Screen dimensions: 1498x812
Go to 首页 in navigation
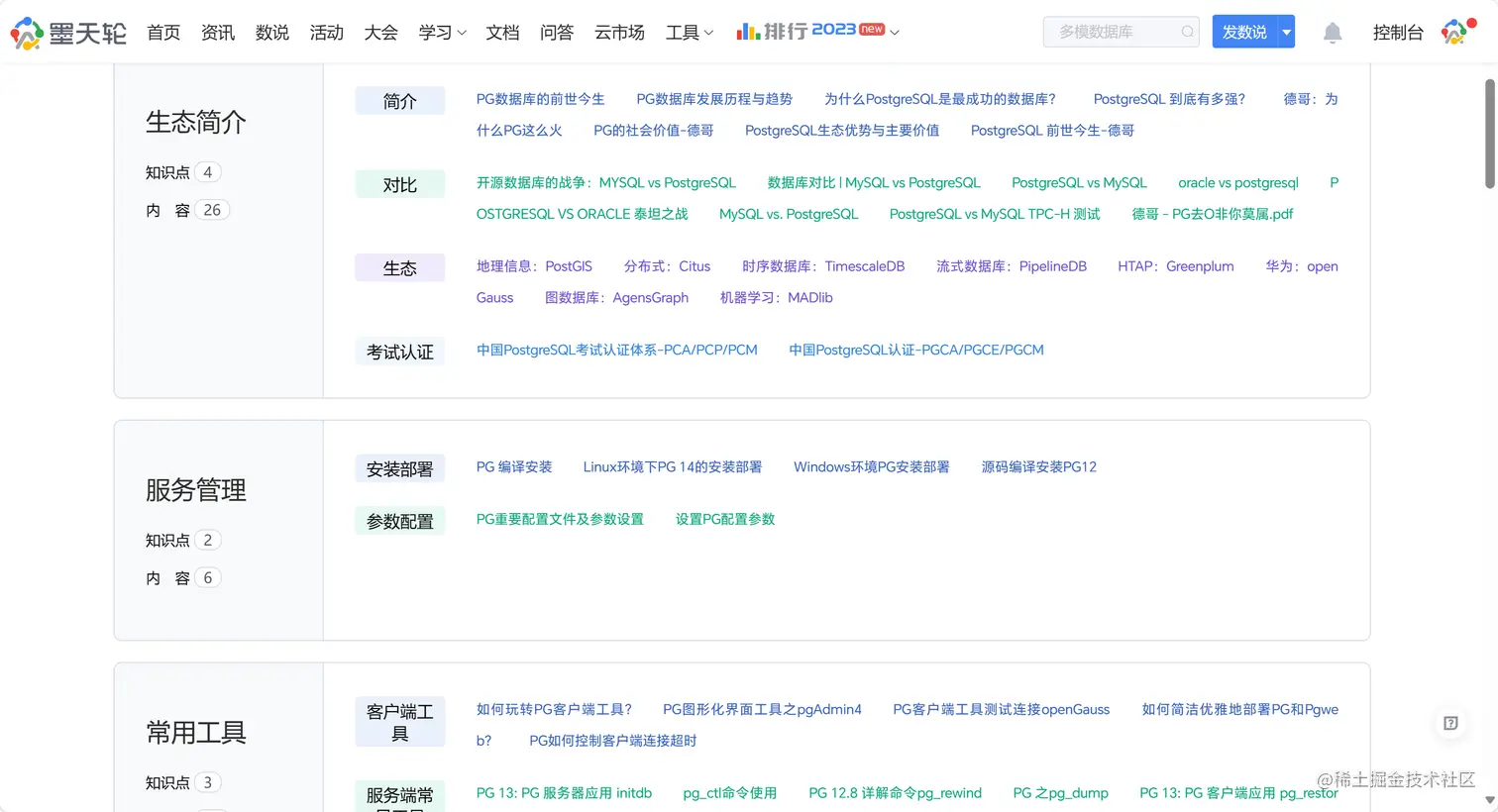(163, 33)
